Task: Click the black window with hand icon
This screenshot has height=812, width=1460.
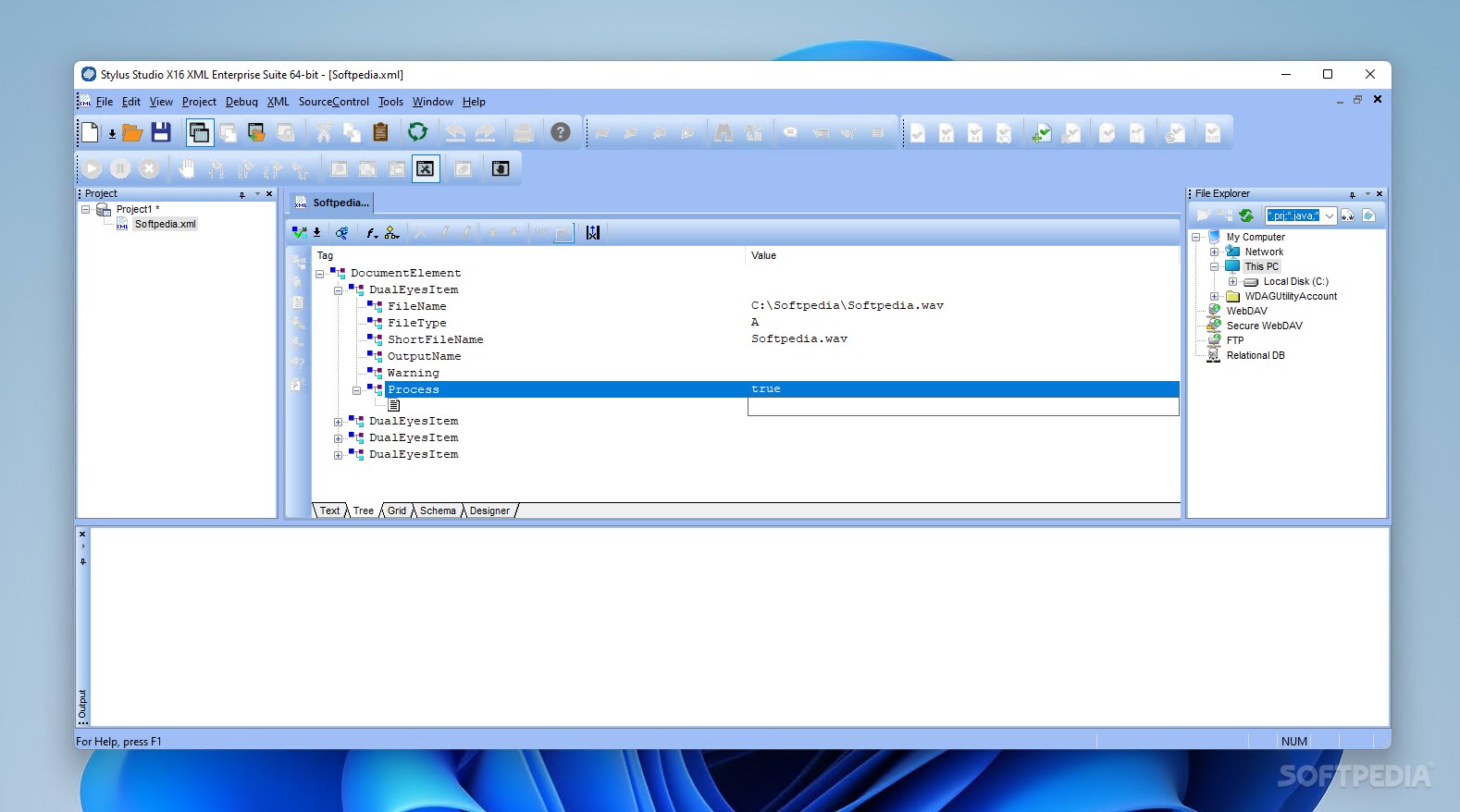Action: coord(501,168)
